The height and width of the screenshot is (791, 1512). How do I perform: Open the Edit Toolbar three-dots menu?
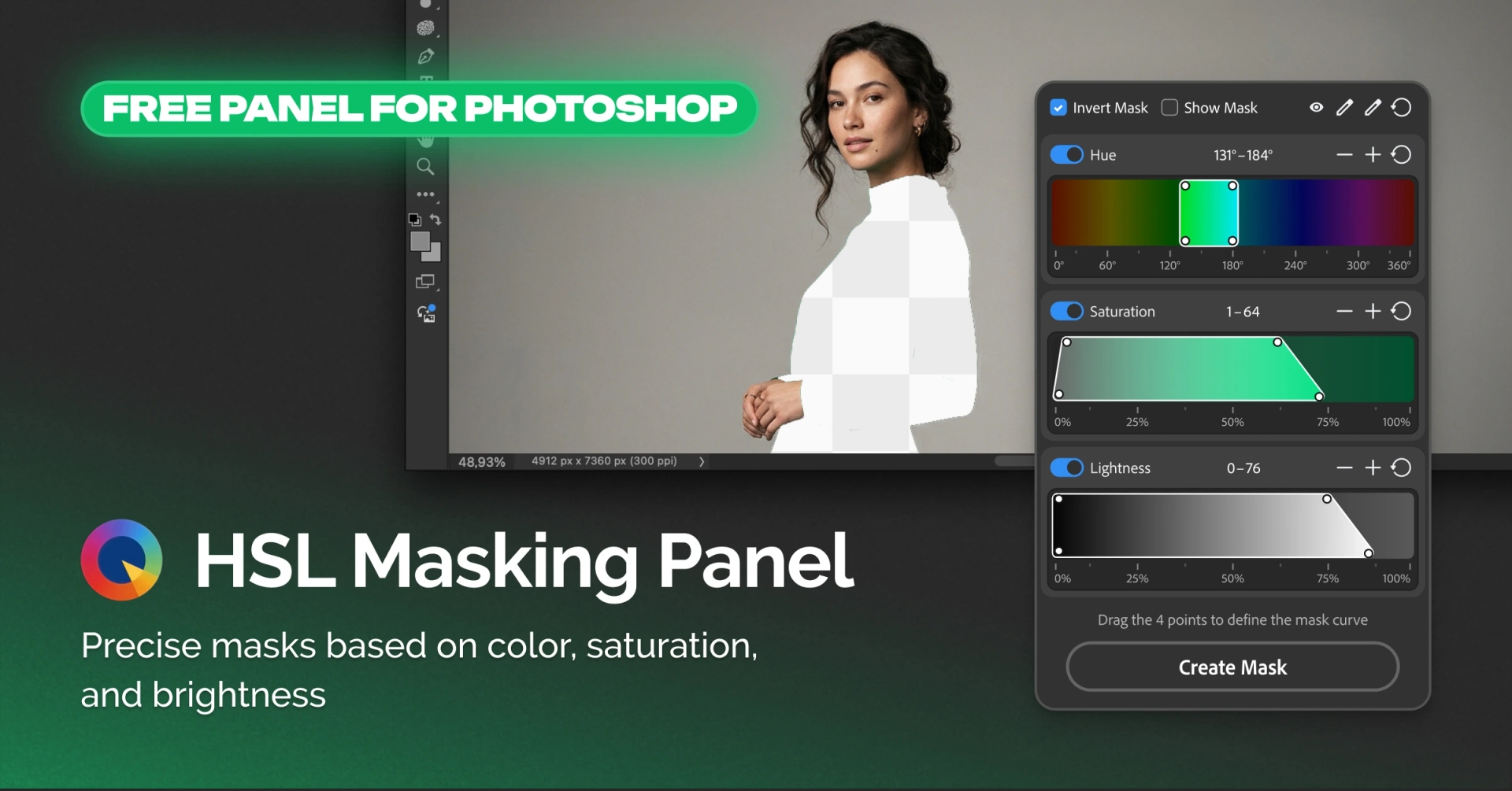click(x=426, y=194)
